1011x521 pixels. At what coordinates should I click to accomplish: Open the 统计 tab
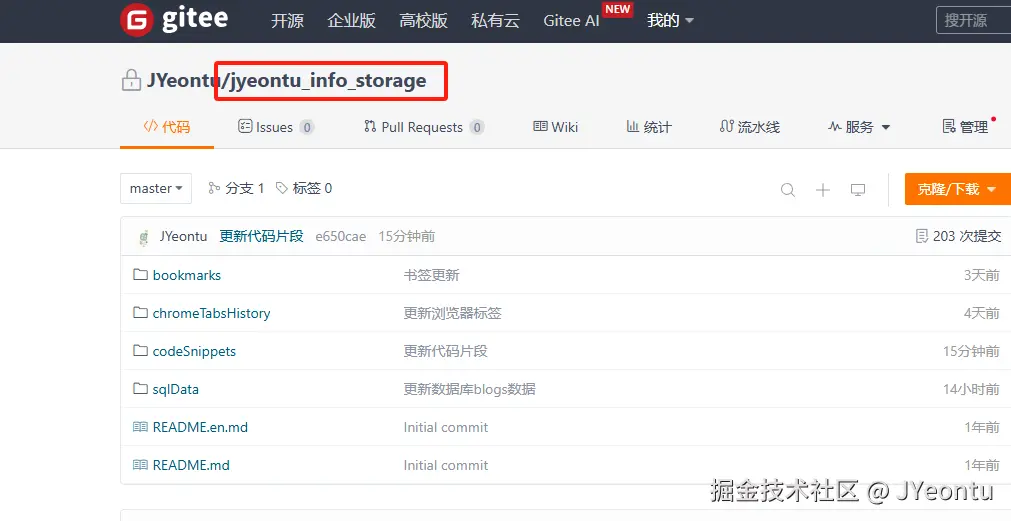click(x=649, y=127)
